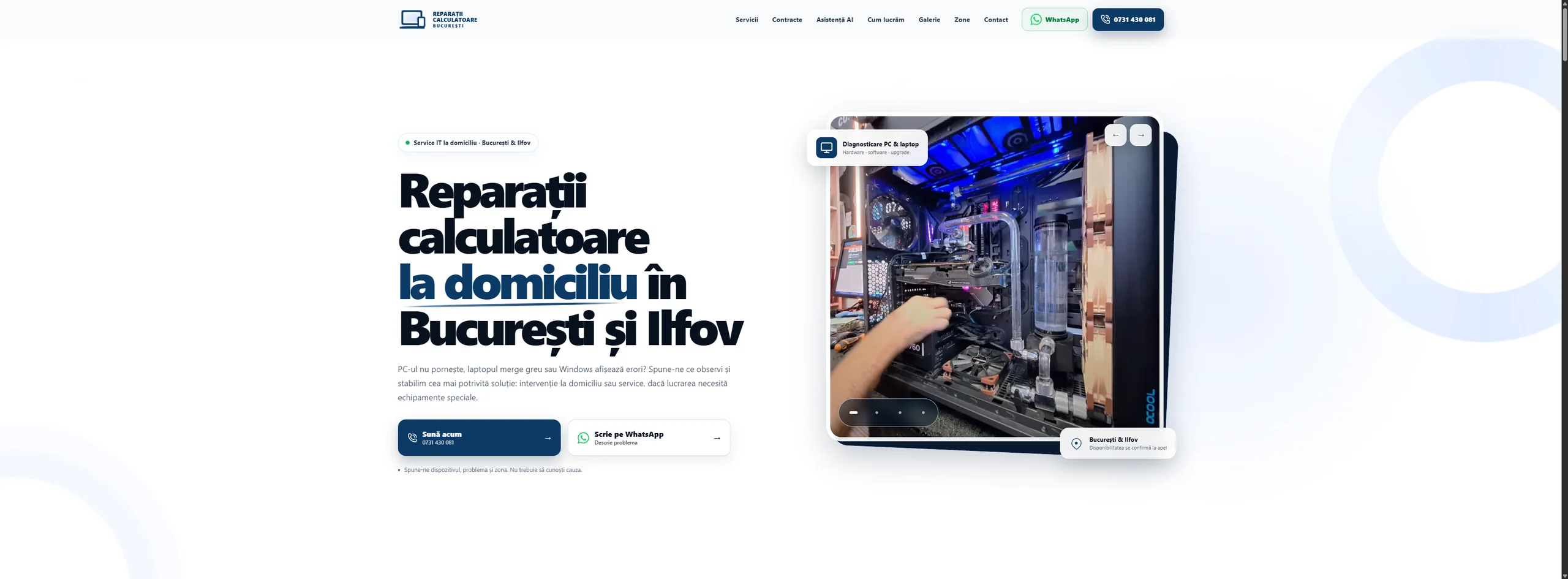The image size is (1568, 579).
Task: Click the monitor icon in Diagnosticare card
Action: 826,148
